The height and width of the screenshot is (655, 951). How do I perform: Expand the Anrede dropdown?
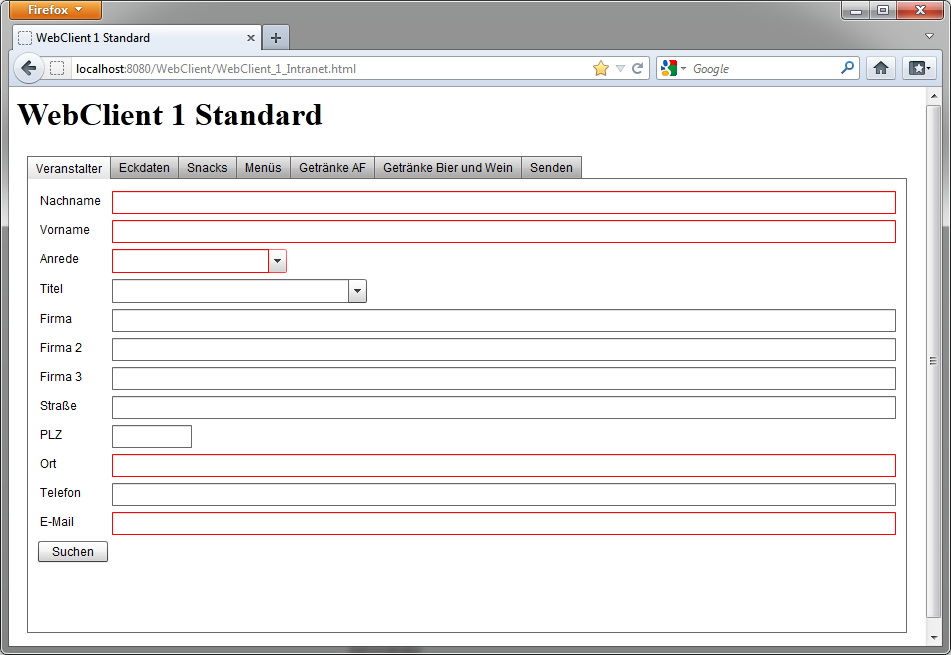click(278, 261)
